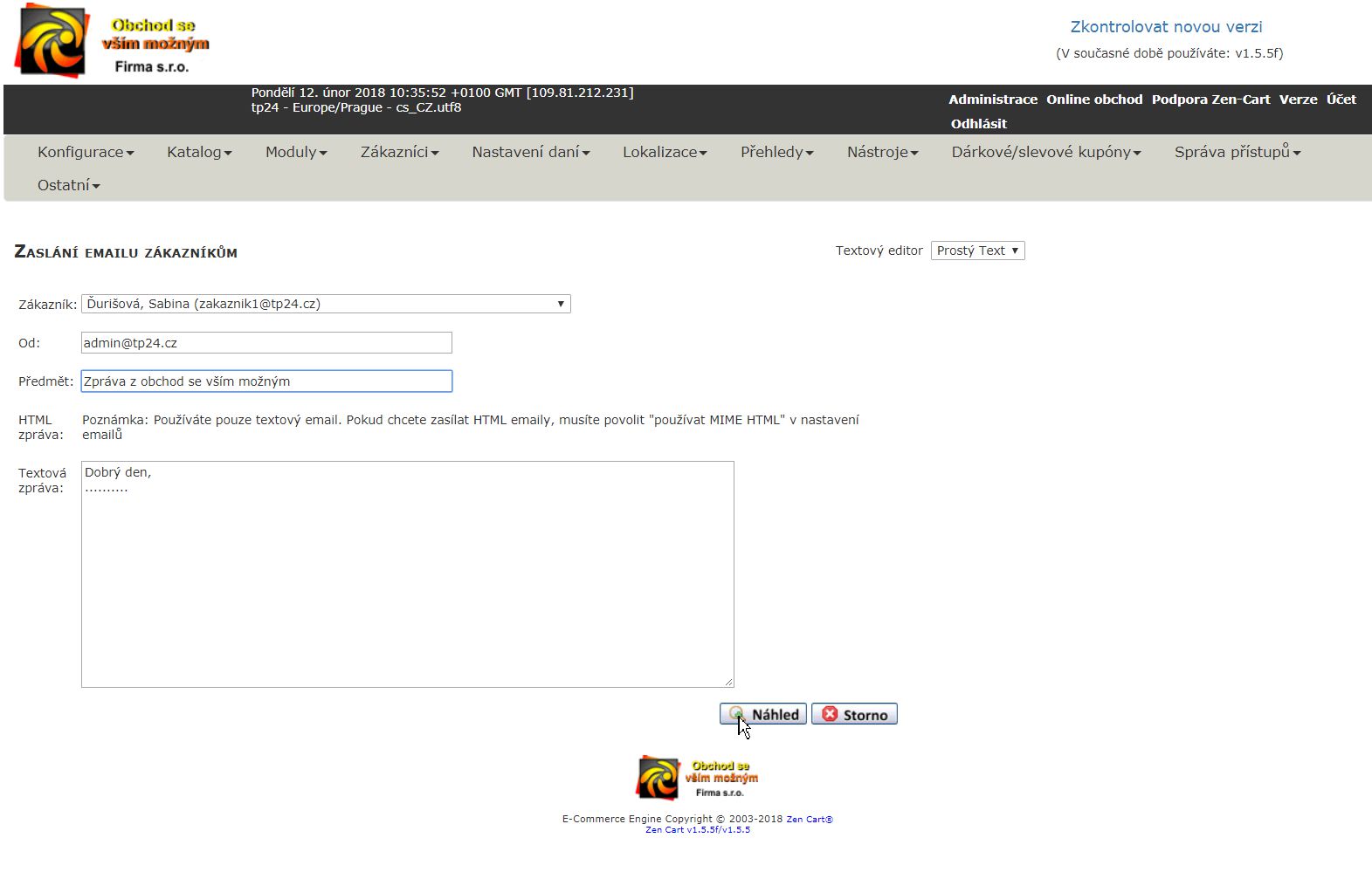Screen dimensions: 1372x879
Task: Click the Zen Cart footer link
Action: (809, 819)
